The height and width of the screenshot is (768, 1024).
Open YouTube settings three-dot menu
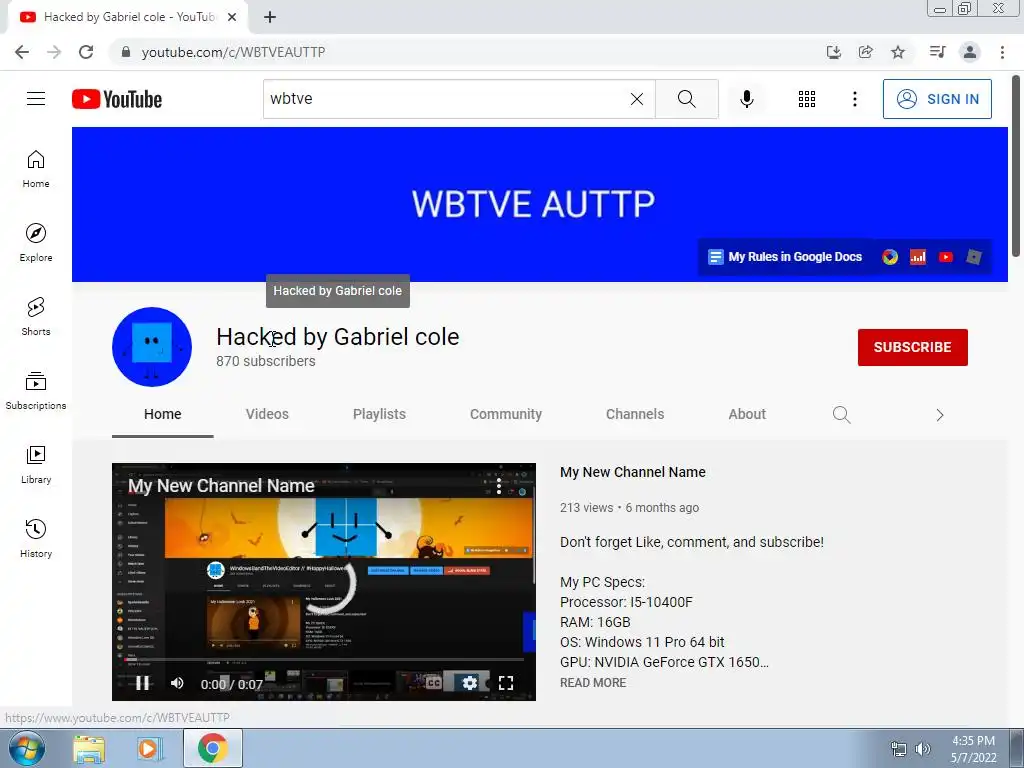[x=854, y=99]
